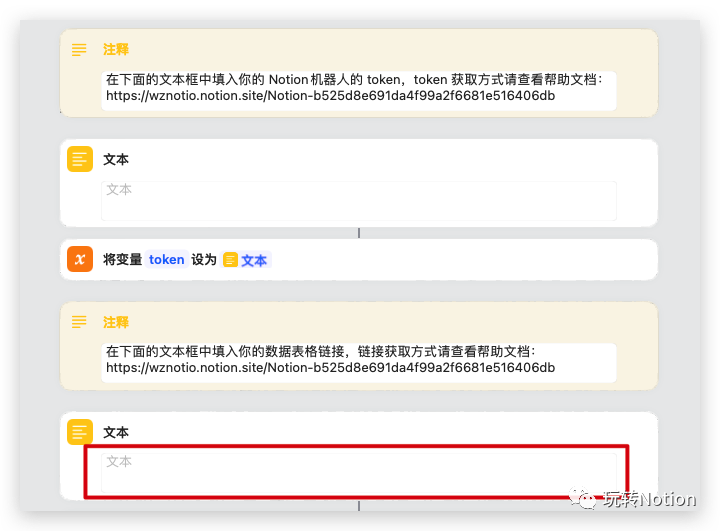The height and width of the screenshot is (531, 720).
Task: Click the yellow text icon of the bottom 文本 action
Action: coord(80,432)
